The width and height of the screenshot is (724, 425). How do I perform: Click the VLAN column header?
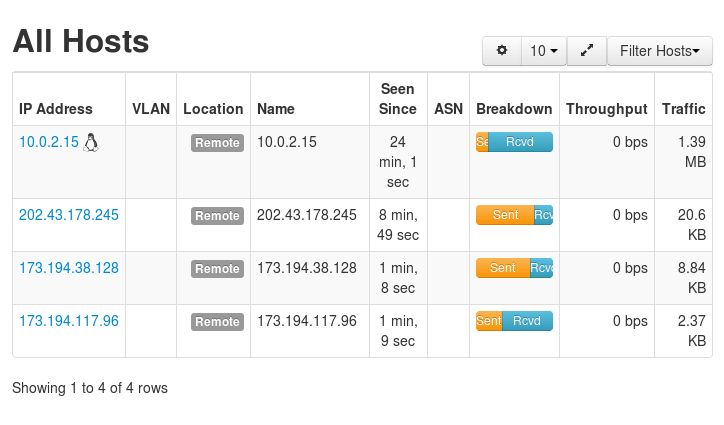[x=151, y=109]
